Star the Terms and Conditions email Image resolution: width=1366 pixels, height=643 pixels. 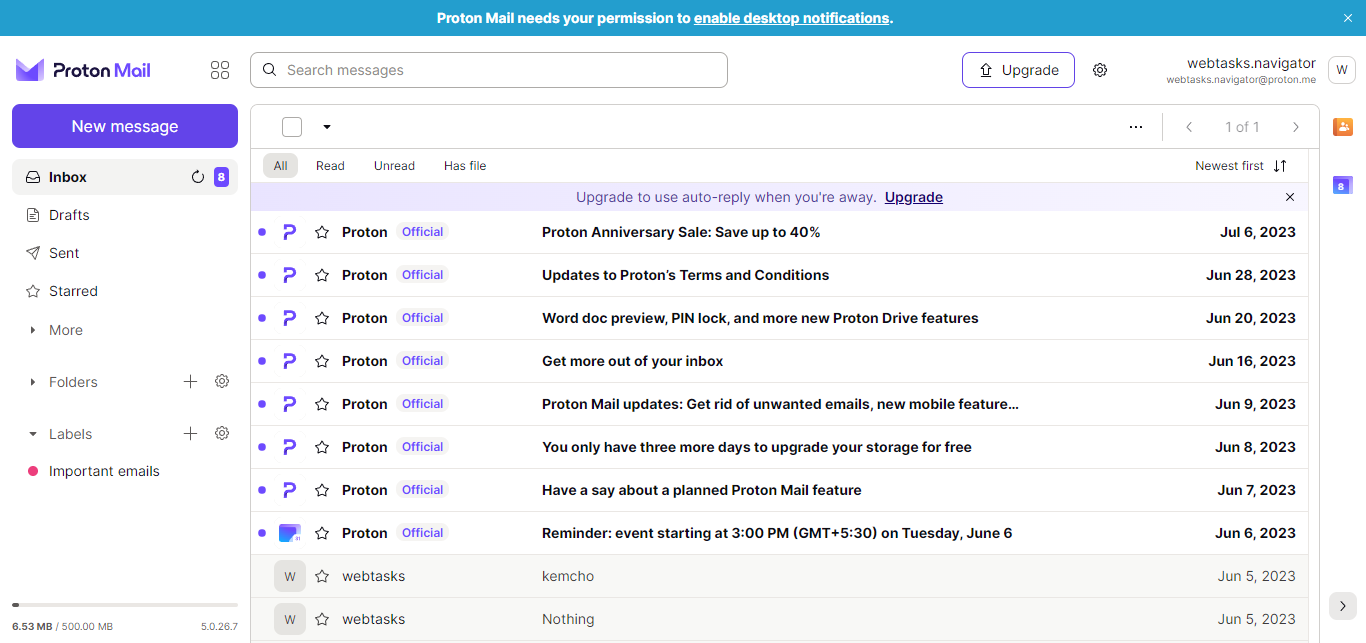click(x=322, y=275)
